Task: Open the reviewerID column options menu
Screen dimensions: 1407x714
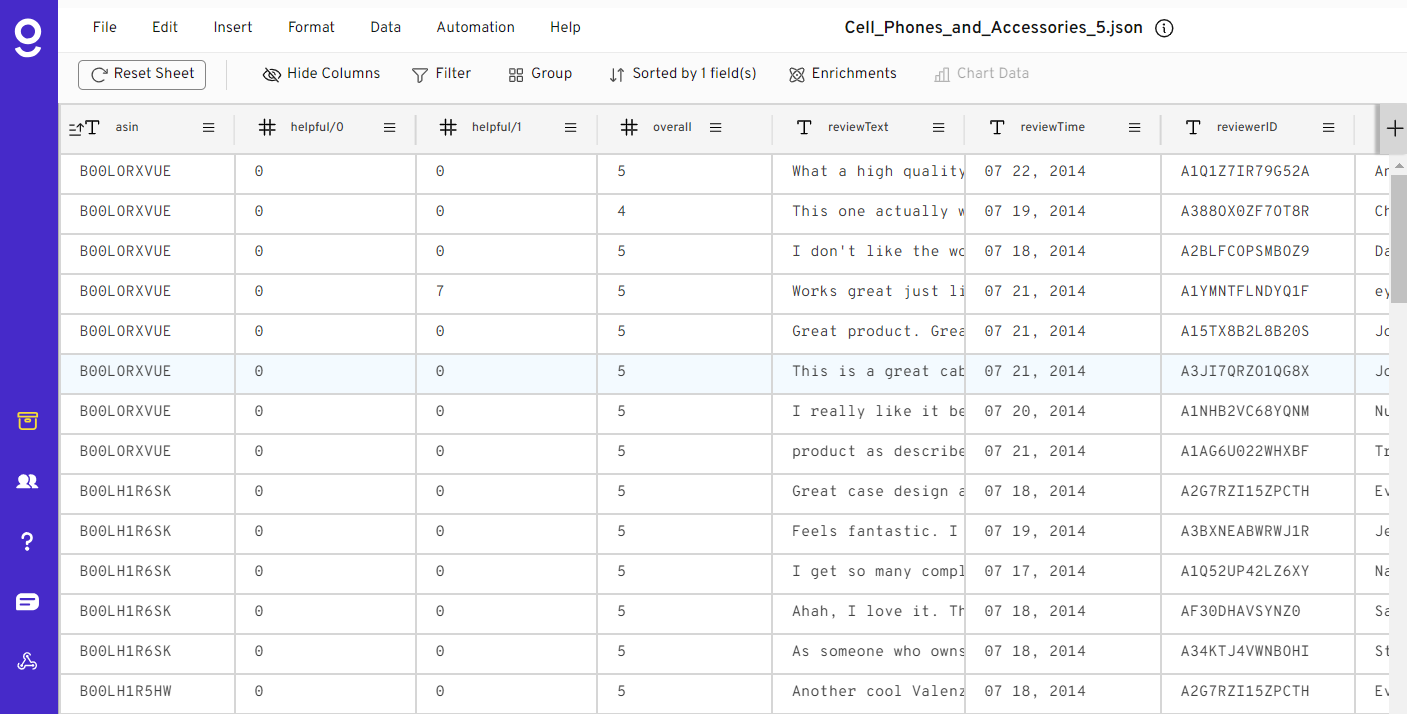Action: tap(1329, 128)
